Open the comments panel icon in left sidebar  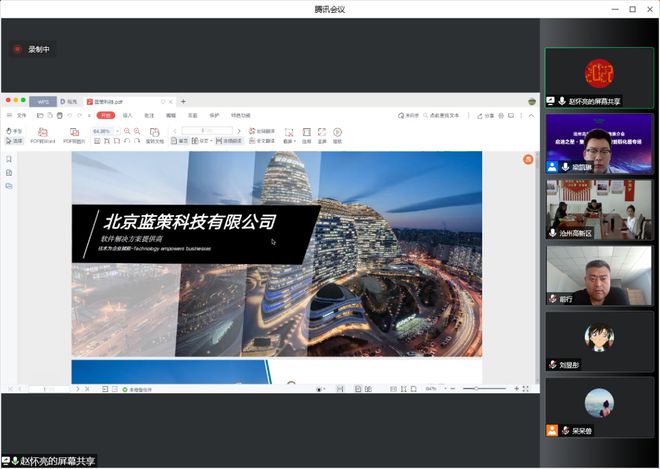coord(9,186)
